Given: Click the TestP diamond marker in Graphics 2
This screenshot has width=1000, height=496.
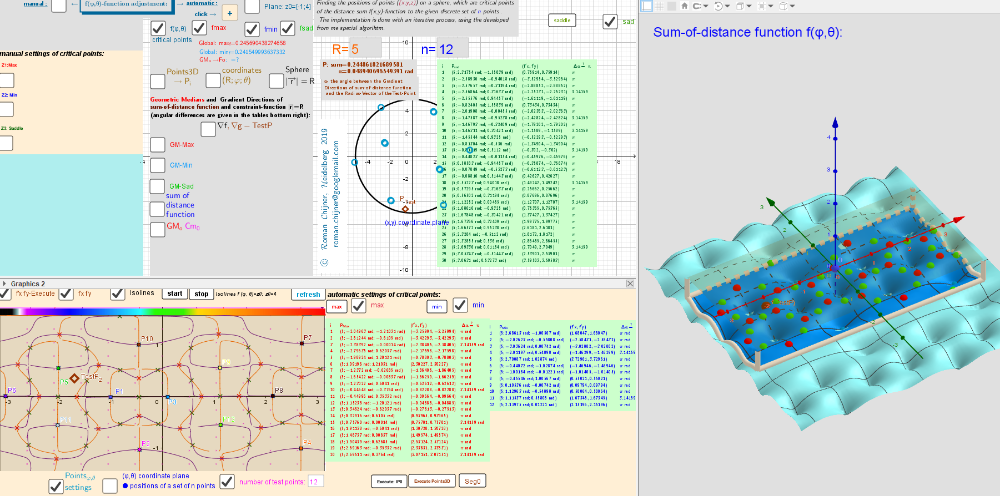Looking at the screenshot, I should click(75, 379).
